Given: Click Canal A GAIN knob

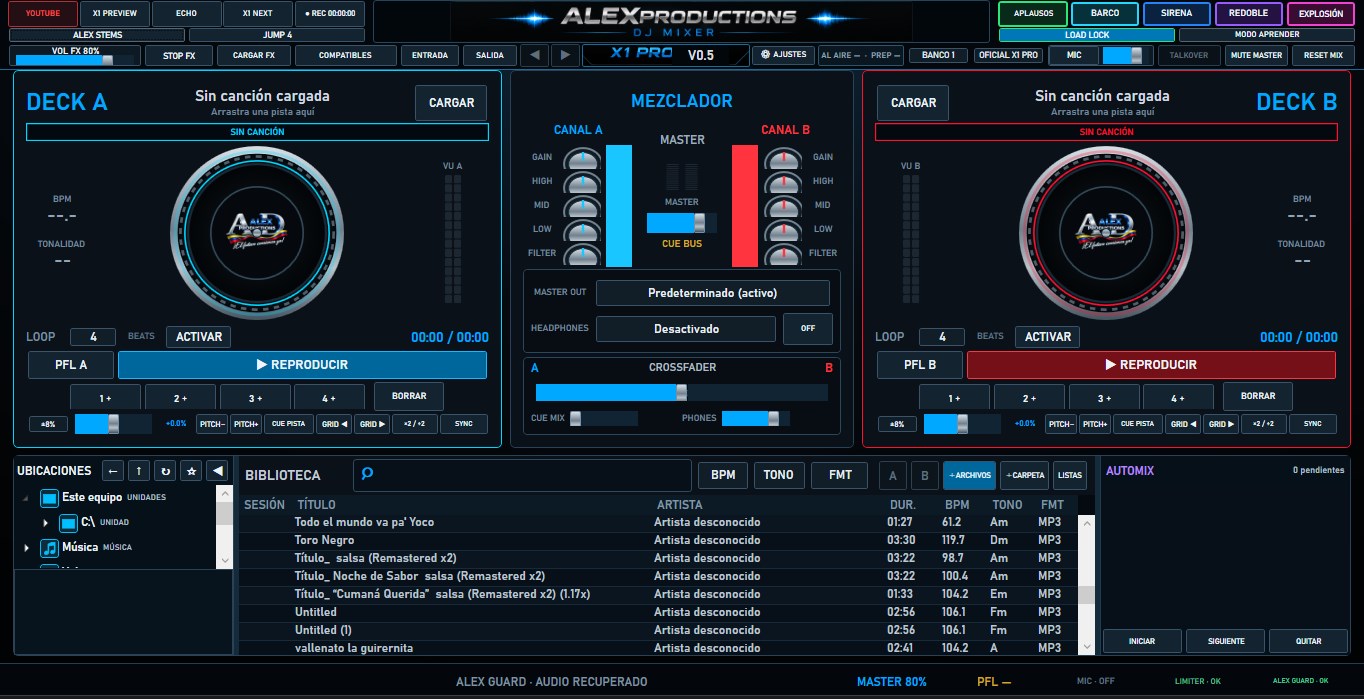Looking at the screenshot, I should [581, 159].
